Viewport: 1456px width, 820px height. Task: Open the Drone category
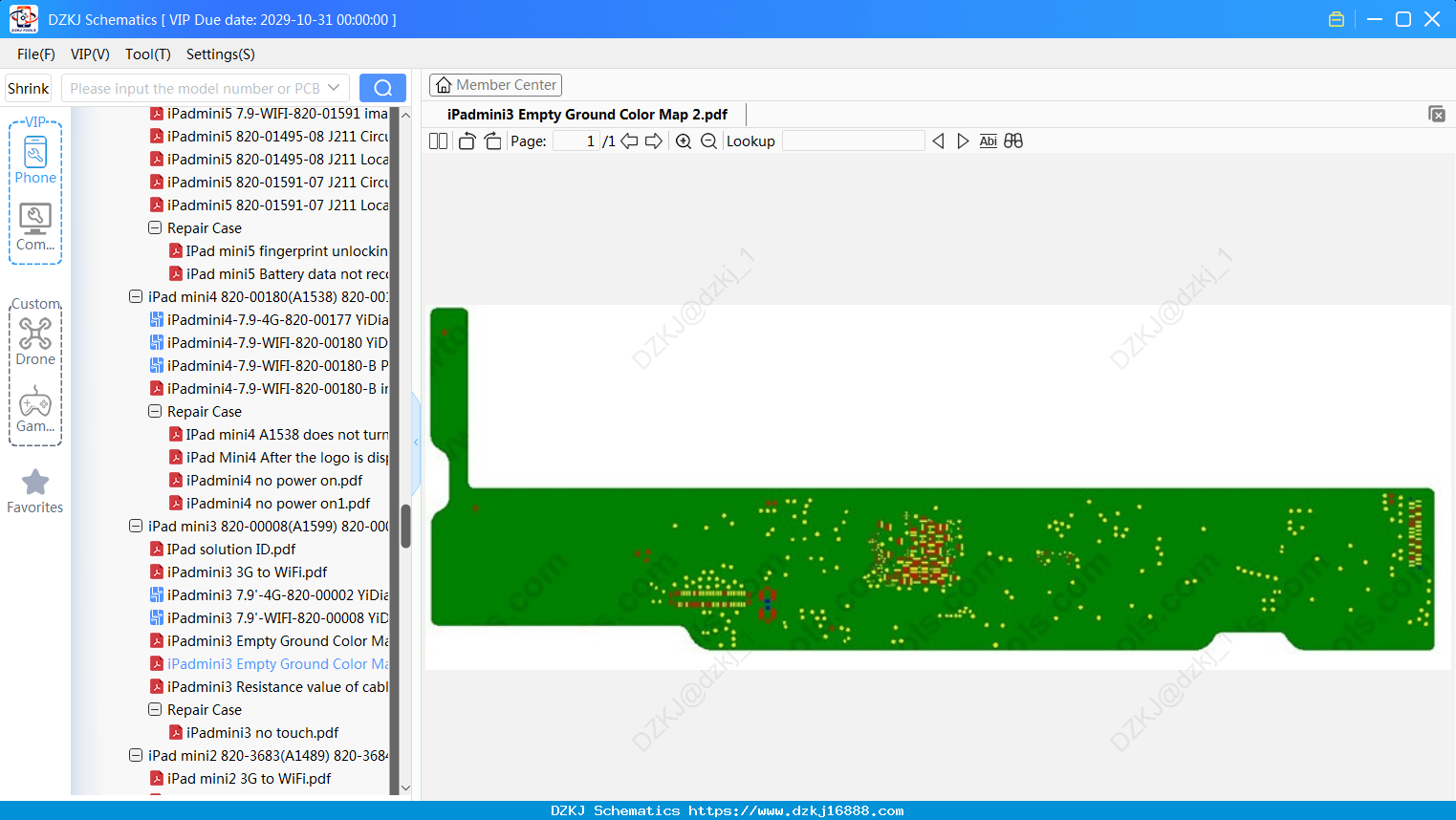(35, 342)
